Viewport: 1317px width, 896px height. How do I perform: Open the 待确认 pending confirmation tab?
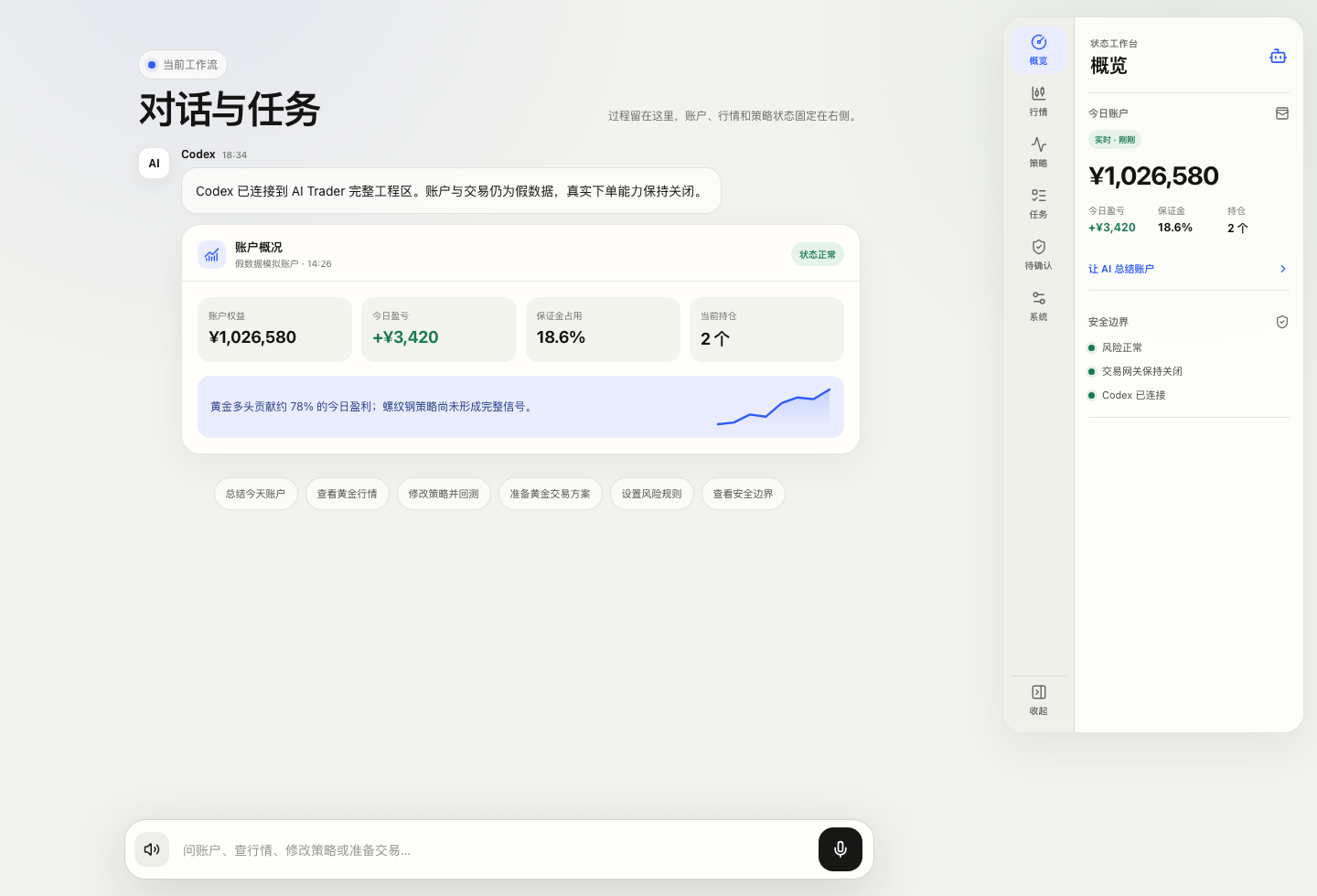pos(1038,255)
